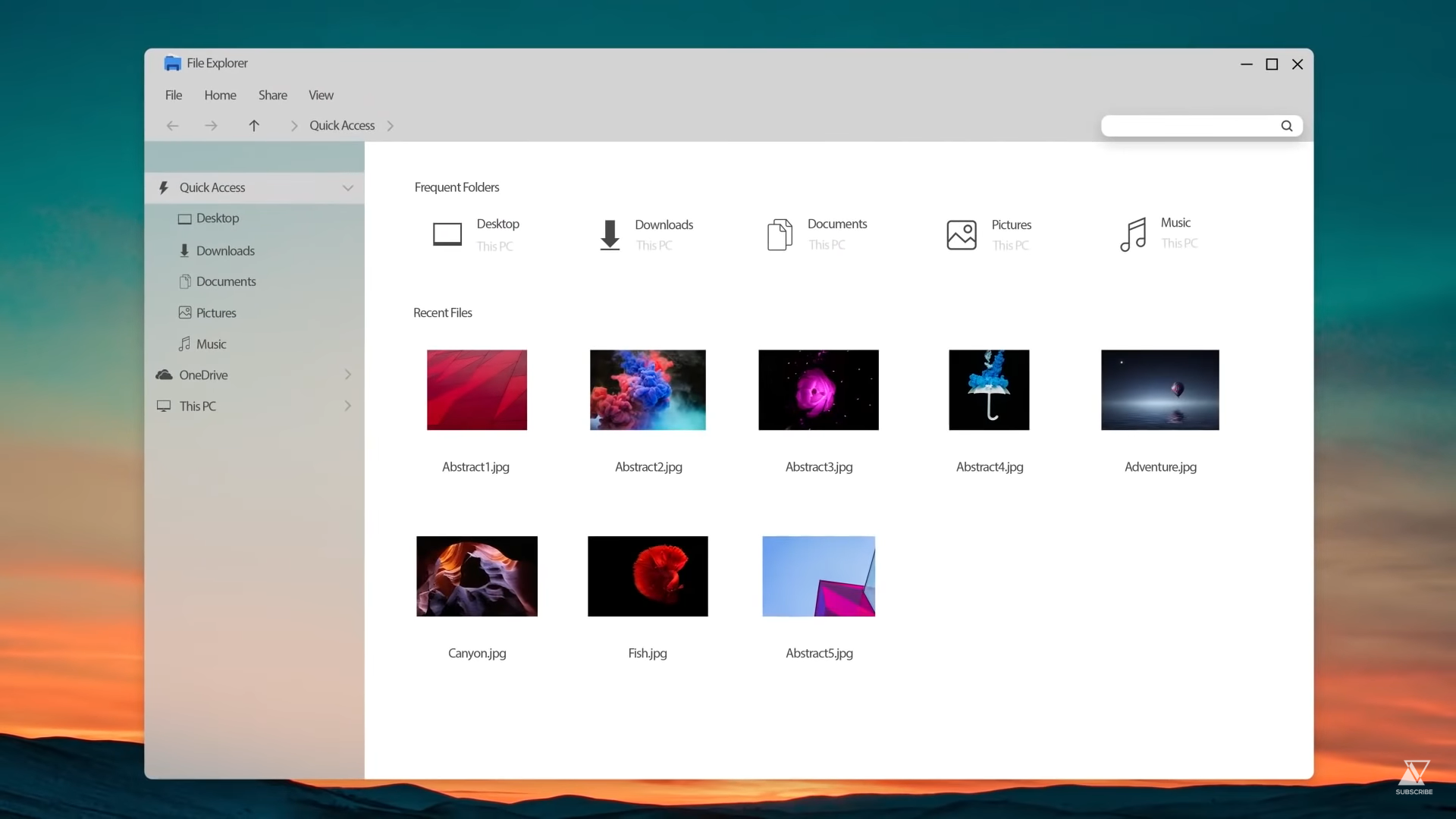Image resolution: width=1456 pixels, height=819 pixels.
Task: Click the Downloads arrow icon in sidebar
Action: click(x=184, y=250)
